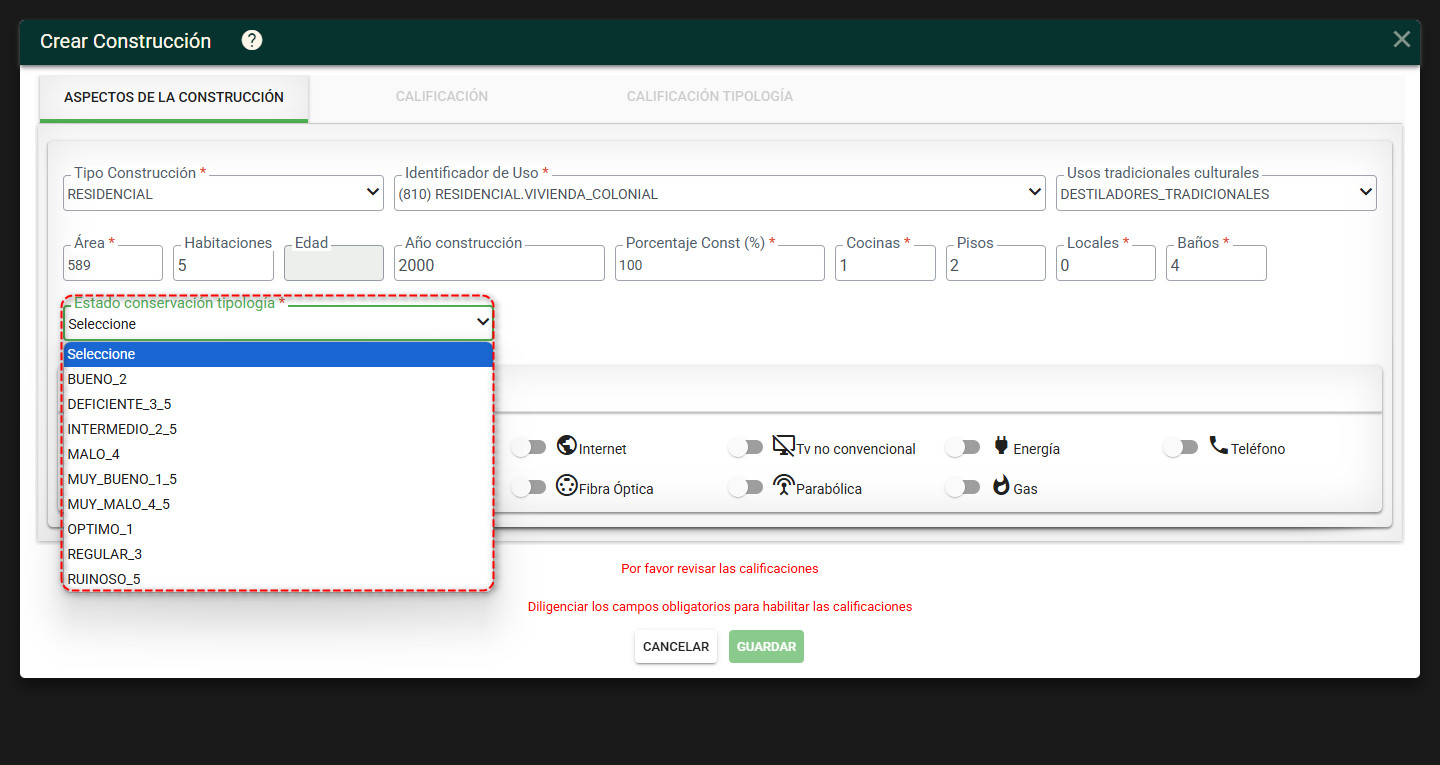This screenshot has width=1440, height=765.
Task: Click the Habitaciones input field
Action: pos(224,264)
